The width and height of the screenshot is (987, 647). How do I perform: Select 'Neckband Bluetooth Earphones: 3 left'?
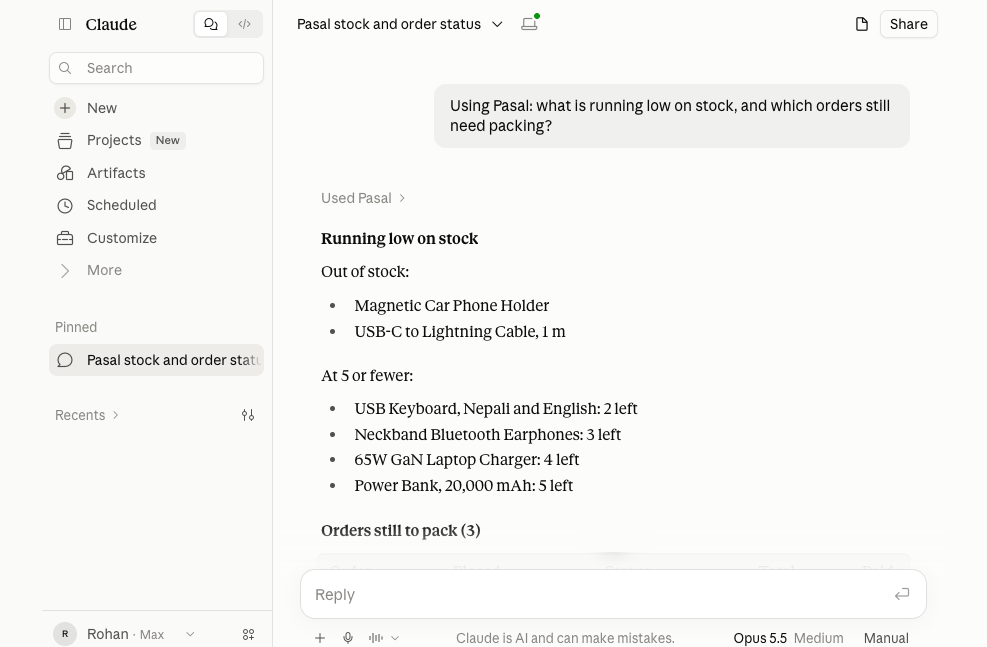(x=487, y=435)
